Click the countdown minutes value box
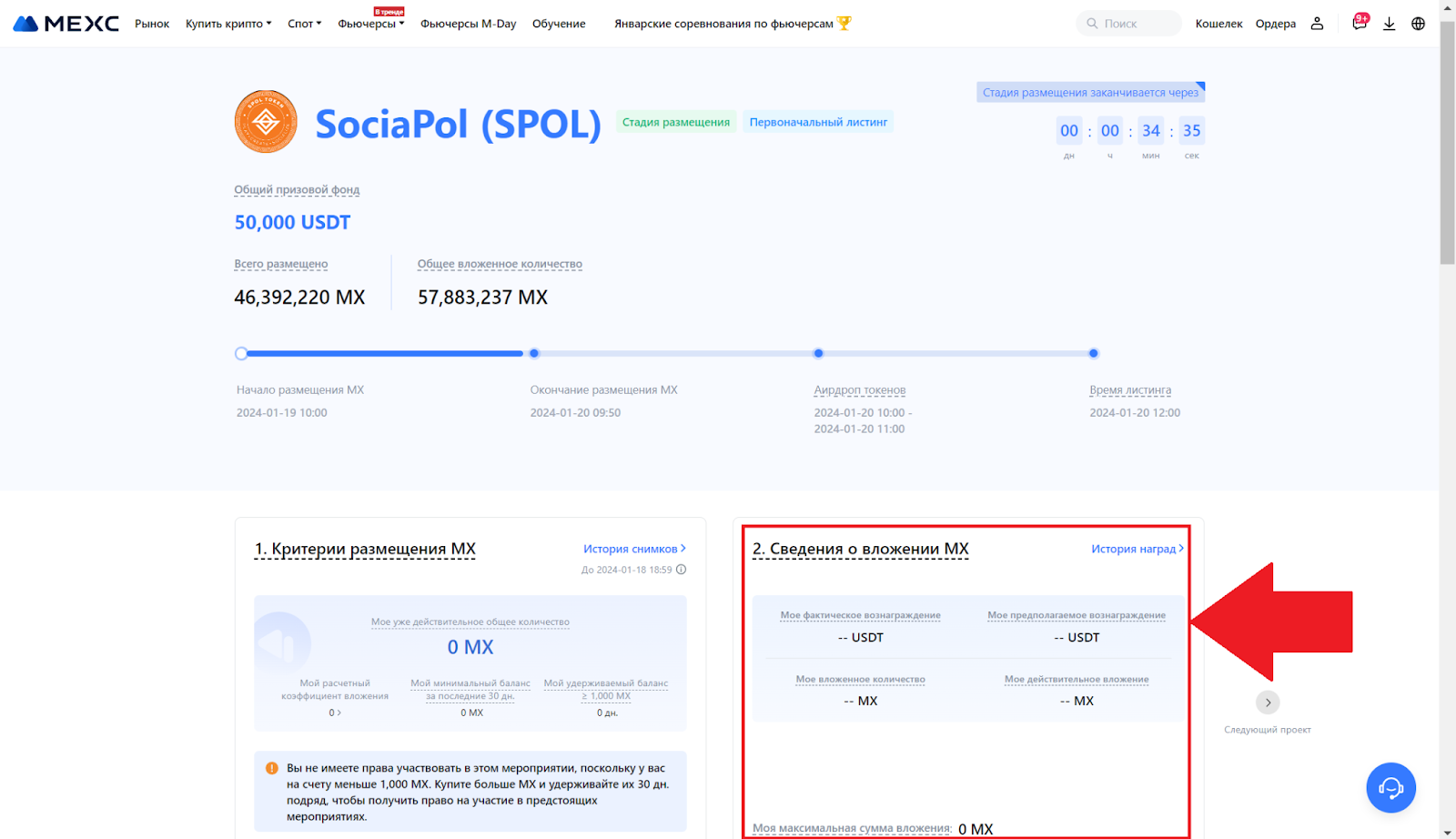1456x839 pixels. (1151, 131)
